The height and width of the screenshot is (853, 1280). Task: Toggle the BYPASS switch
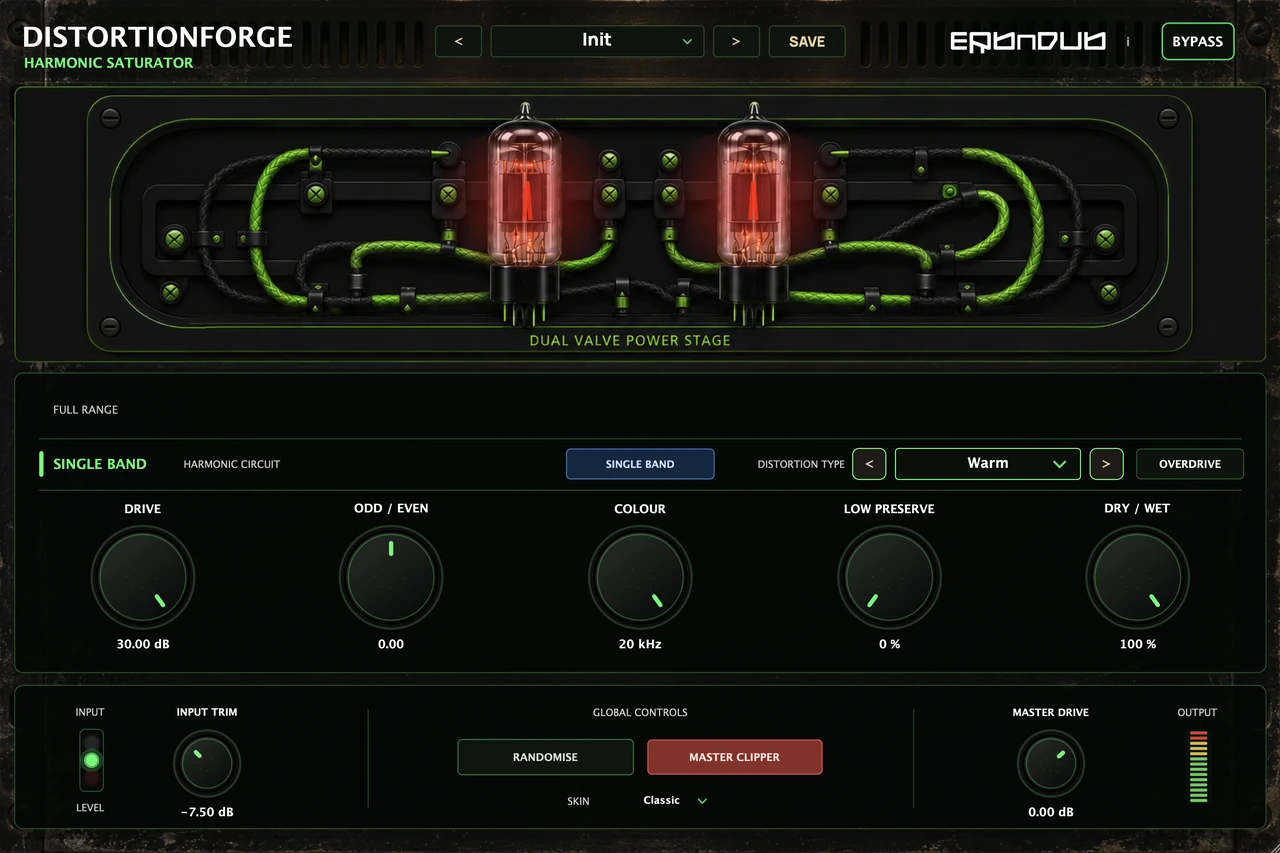click(1198, 42)
